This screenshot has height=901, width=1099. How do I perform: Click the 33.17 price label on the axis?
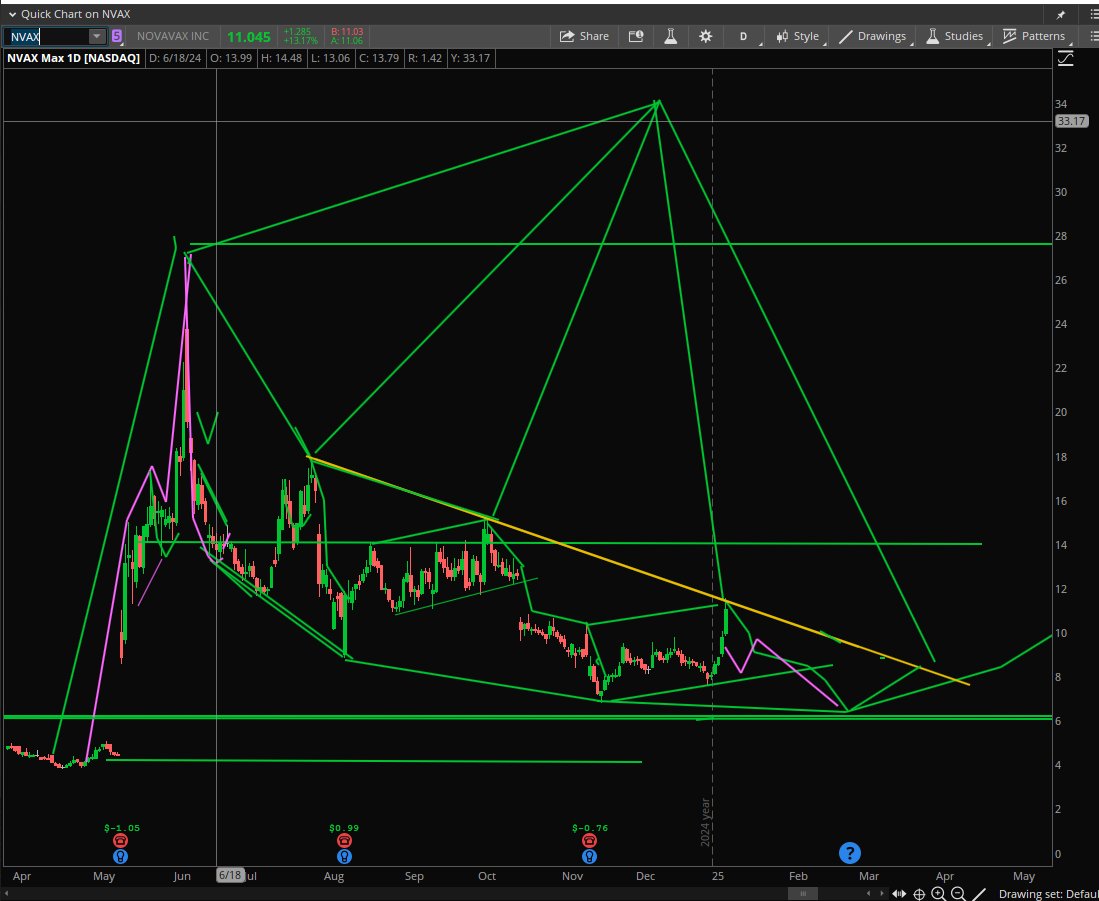click(x=1072, y=121)
